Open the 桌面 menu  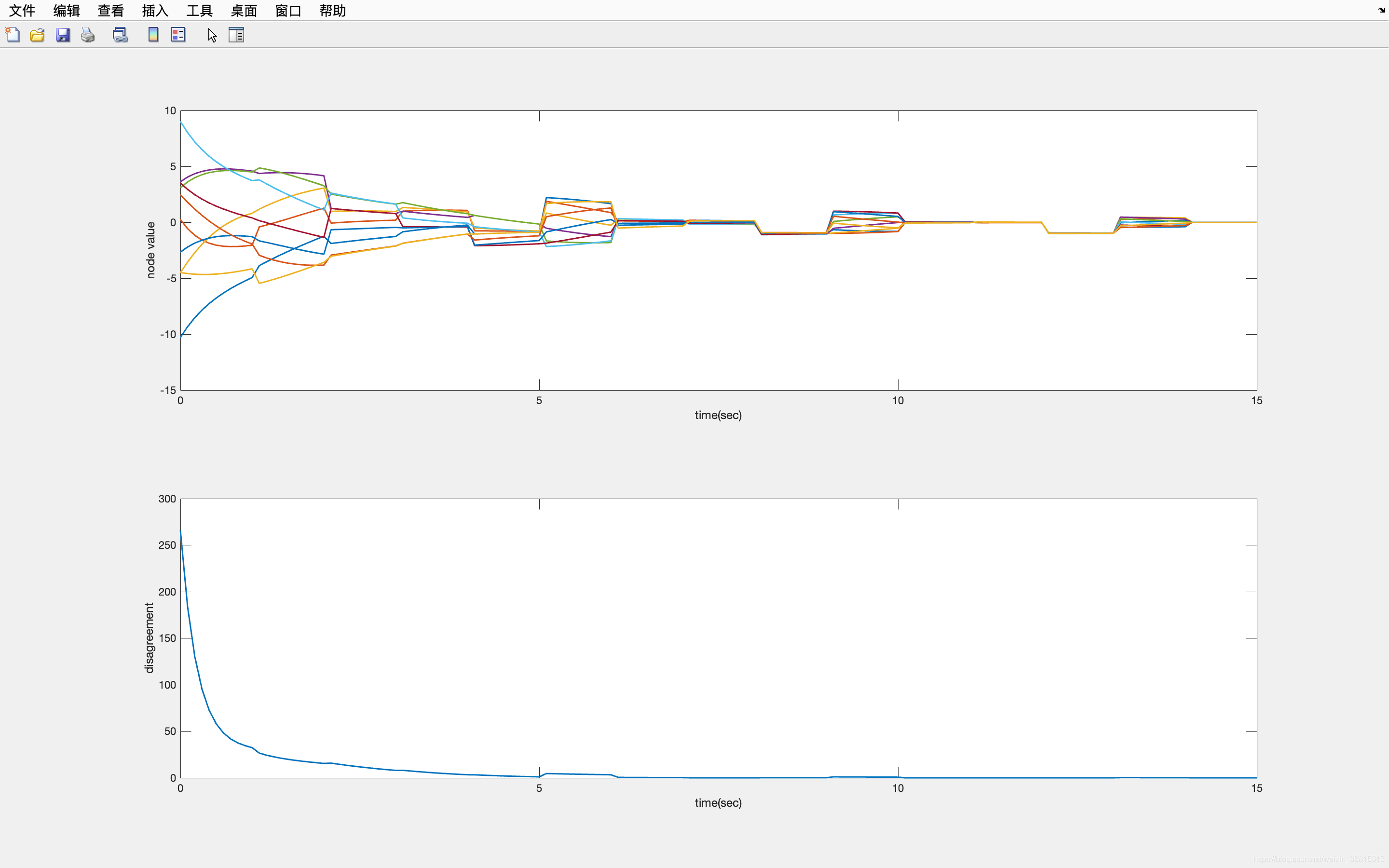click(244, 10)
